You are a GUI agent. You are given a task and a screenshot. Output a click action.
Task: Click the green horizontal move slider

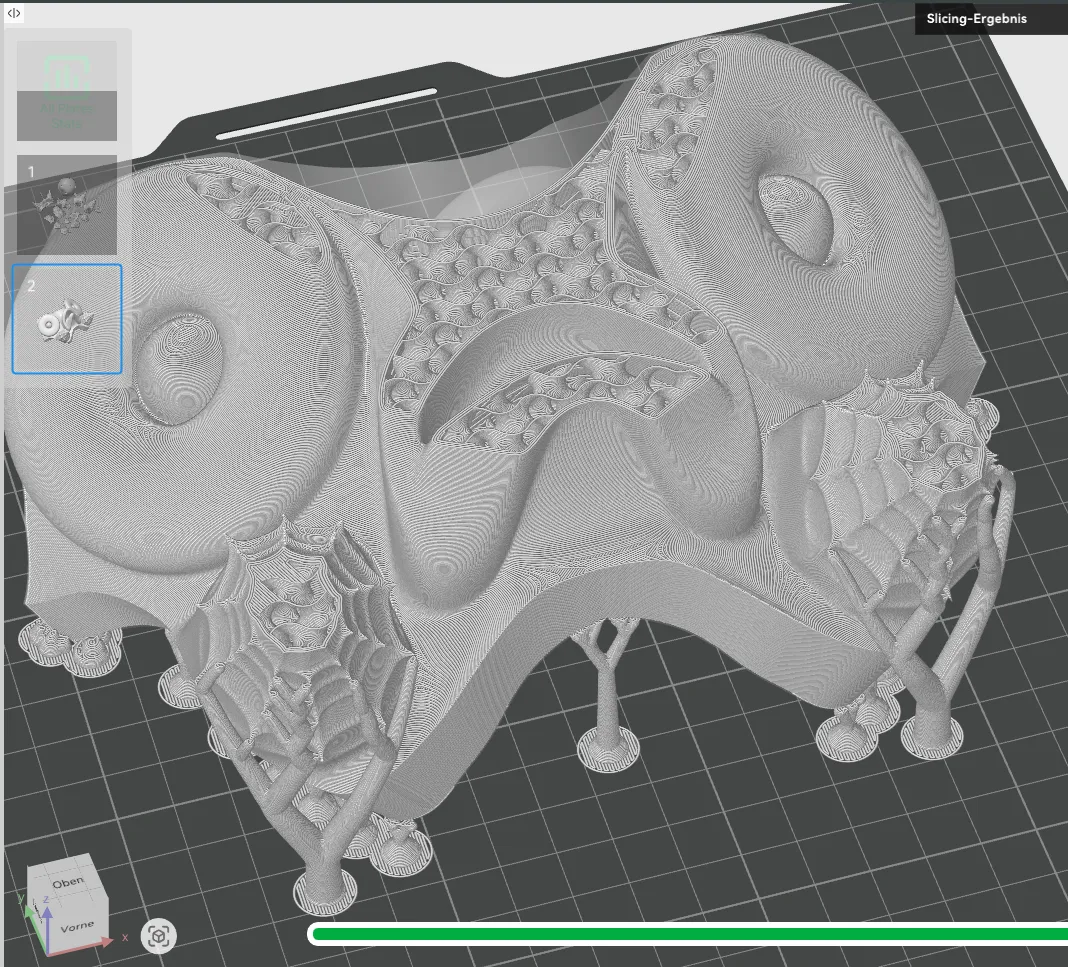coord(688,934)
